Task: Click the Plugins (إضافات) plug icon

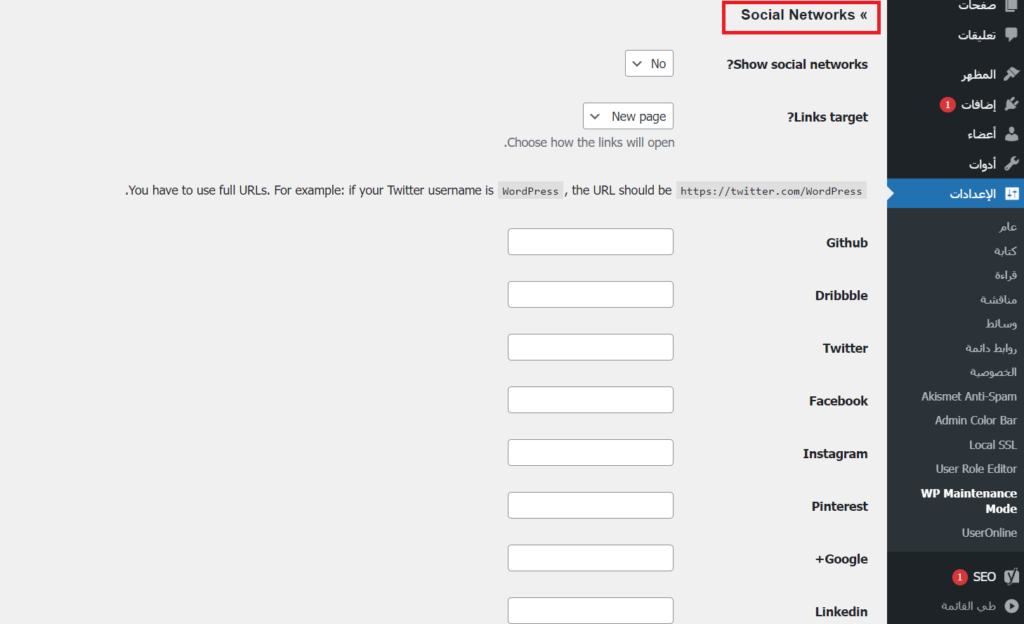Action: 1011,104
